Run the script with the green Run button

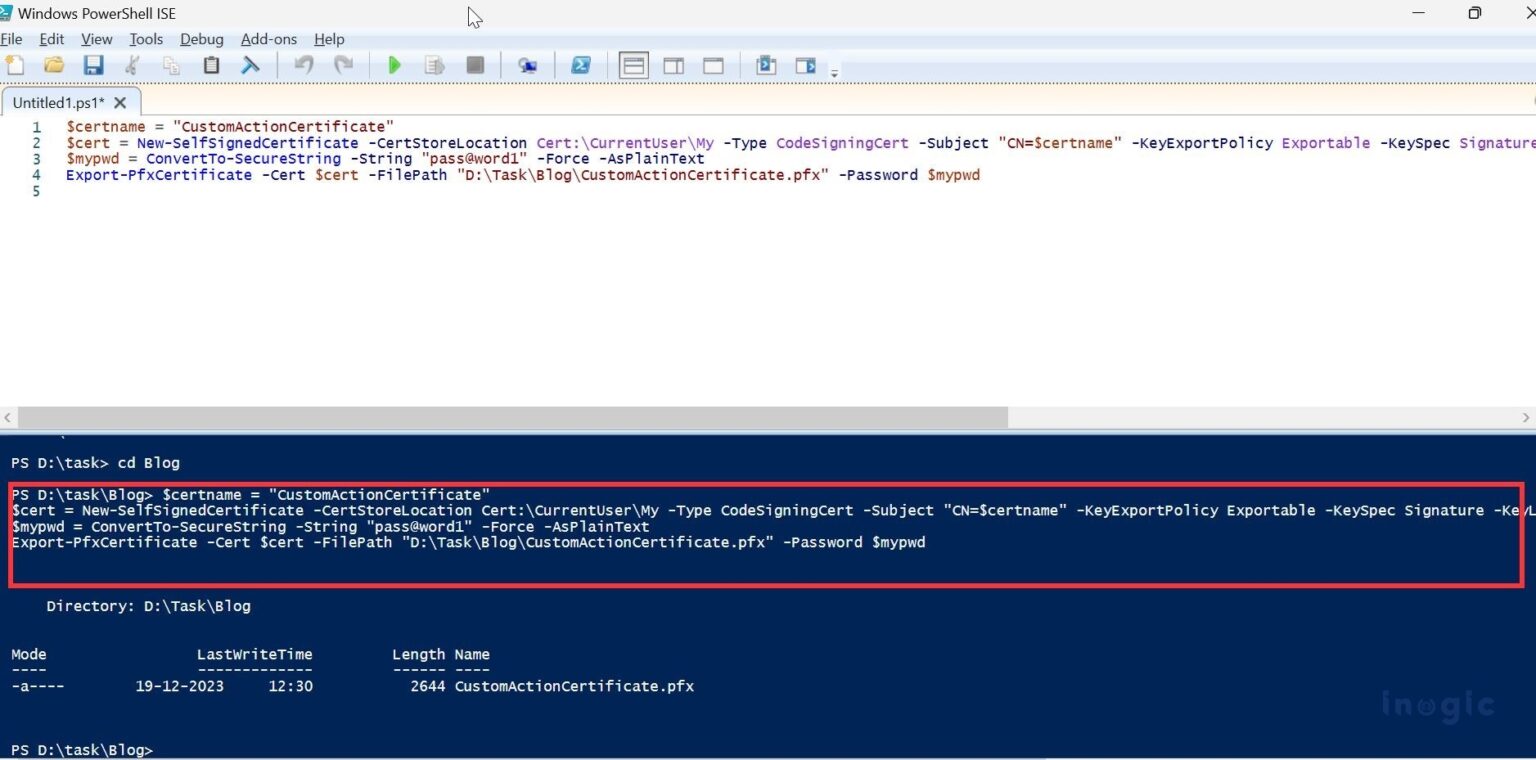click(x=394, y=64)
